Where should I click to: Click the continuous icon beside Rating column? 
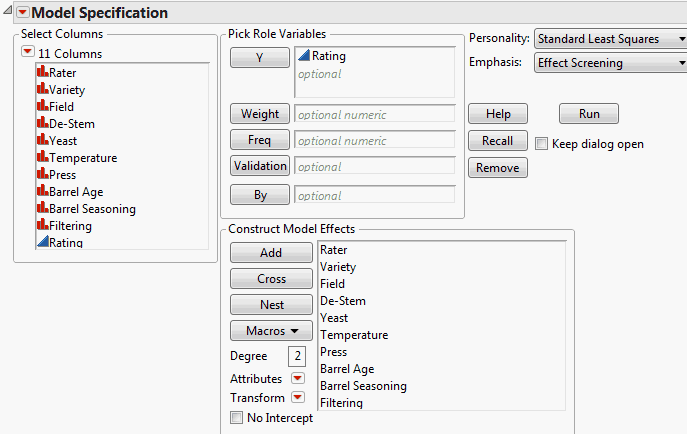pyautogui.click(x=42, y=242)
